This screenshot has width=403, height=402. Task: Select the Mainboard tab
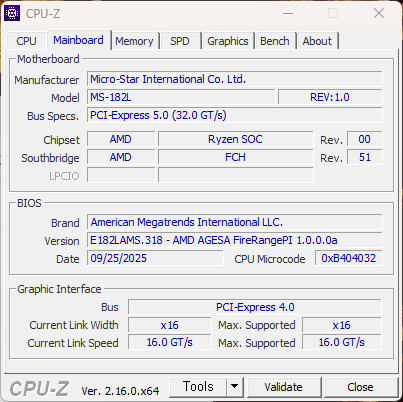coord(78,40)
